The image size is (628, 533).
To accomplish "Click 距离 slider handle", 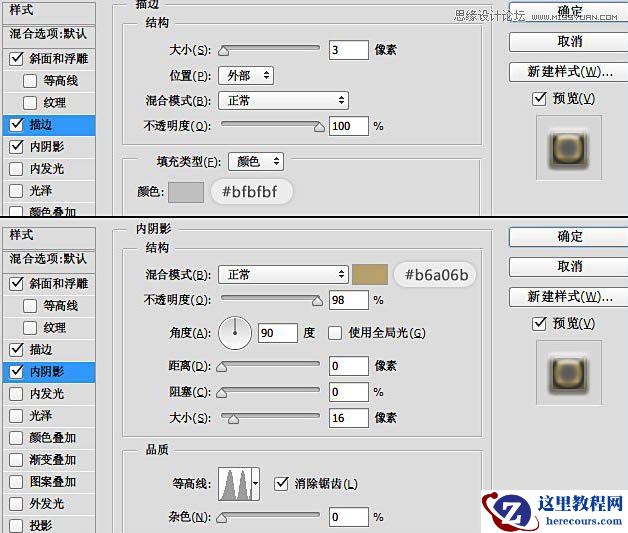I will point(221,367).
